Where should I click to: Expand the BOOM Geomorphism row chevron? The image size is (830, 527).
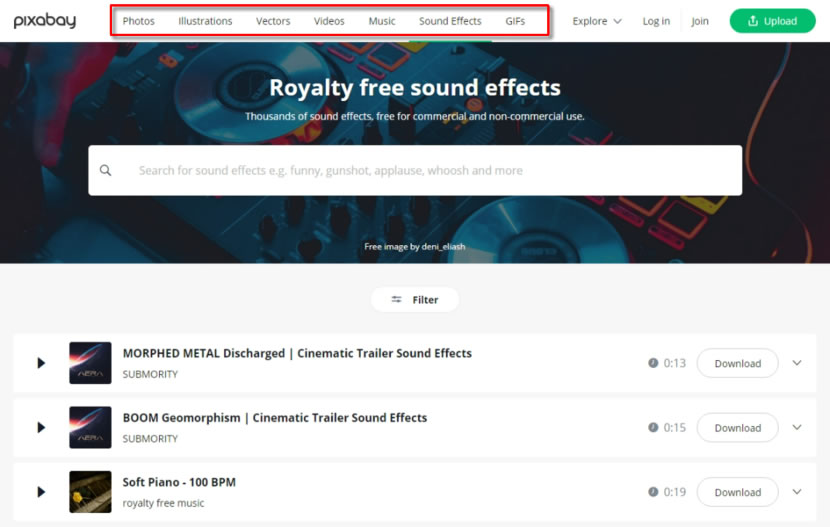(797, 428)
